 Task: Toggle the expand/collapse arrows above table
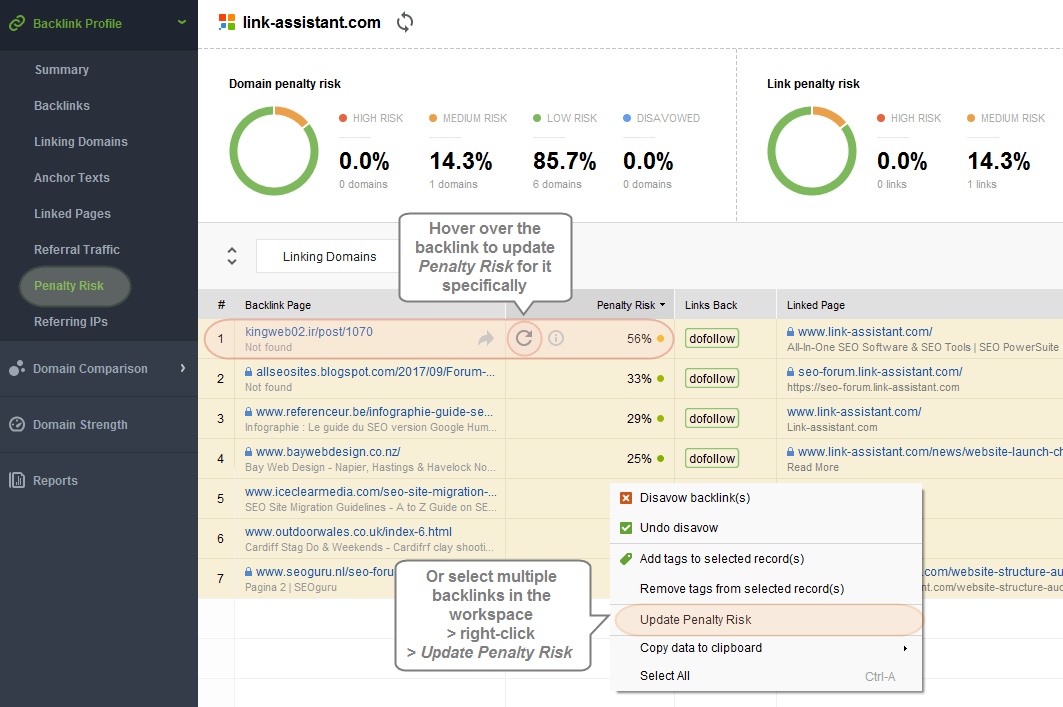[x=232, y=256]
